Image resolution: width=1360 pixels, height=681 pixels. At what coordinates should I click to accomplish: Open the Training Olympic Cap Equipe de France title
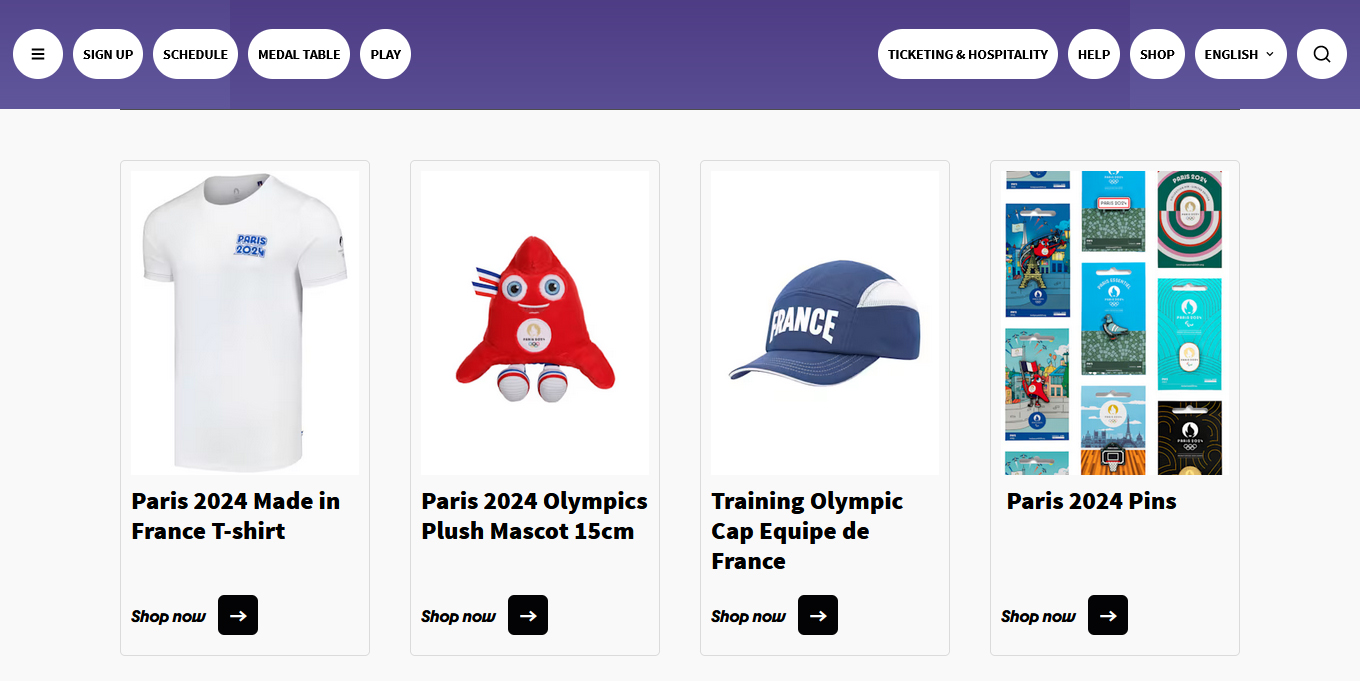pos(807,531)
